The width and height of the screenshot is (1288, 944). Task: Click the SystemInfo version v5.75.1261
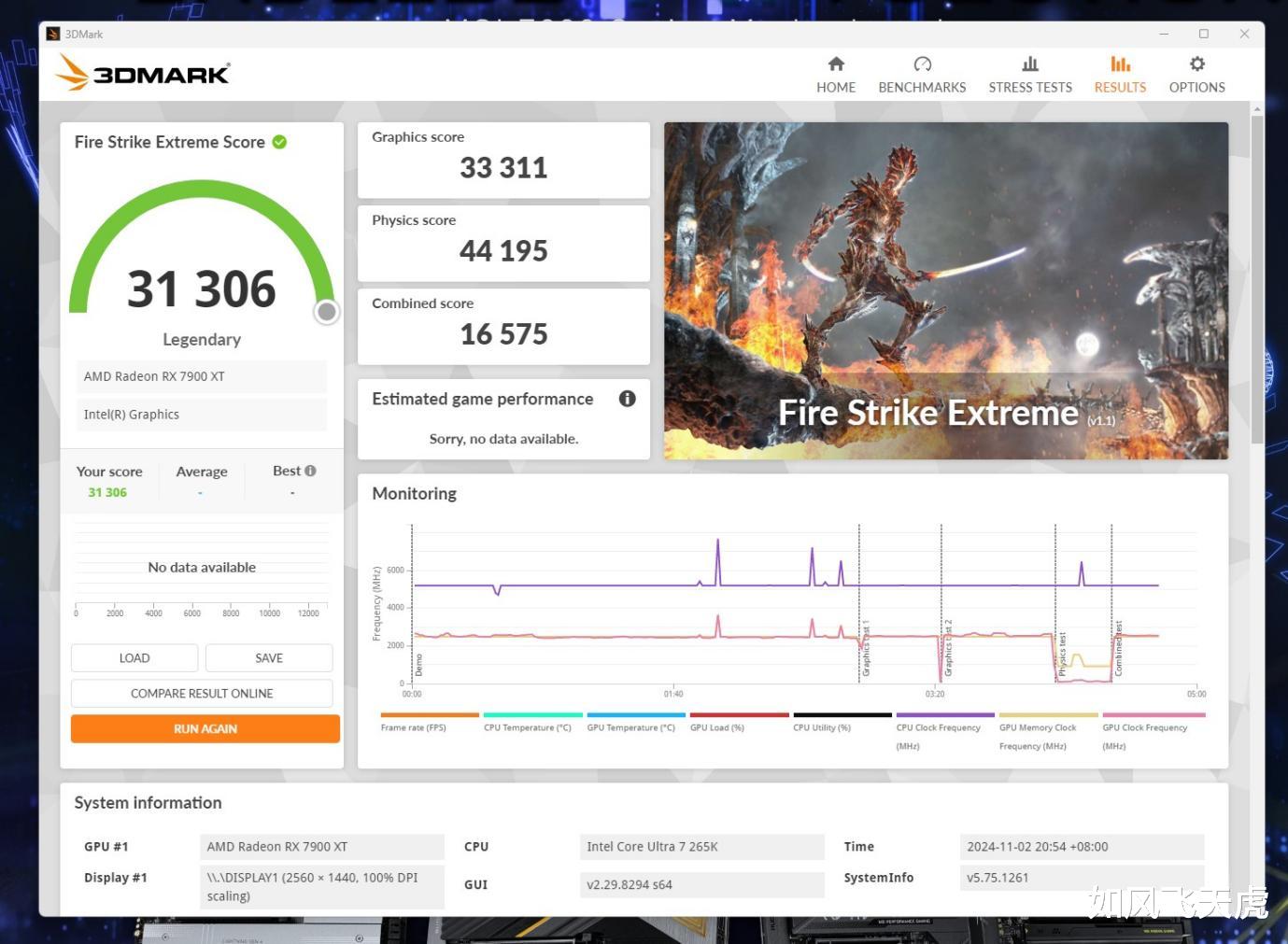1082,878
